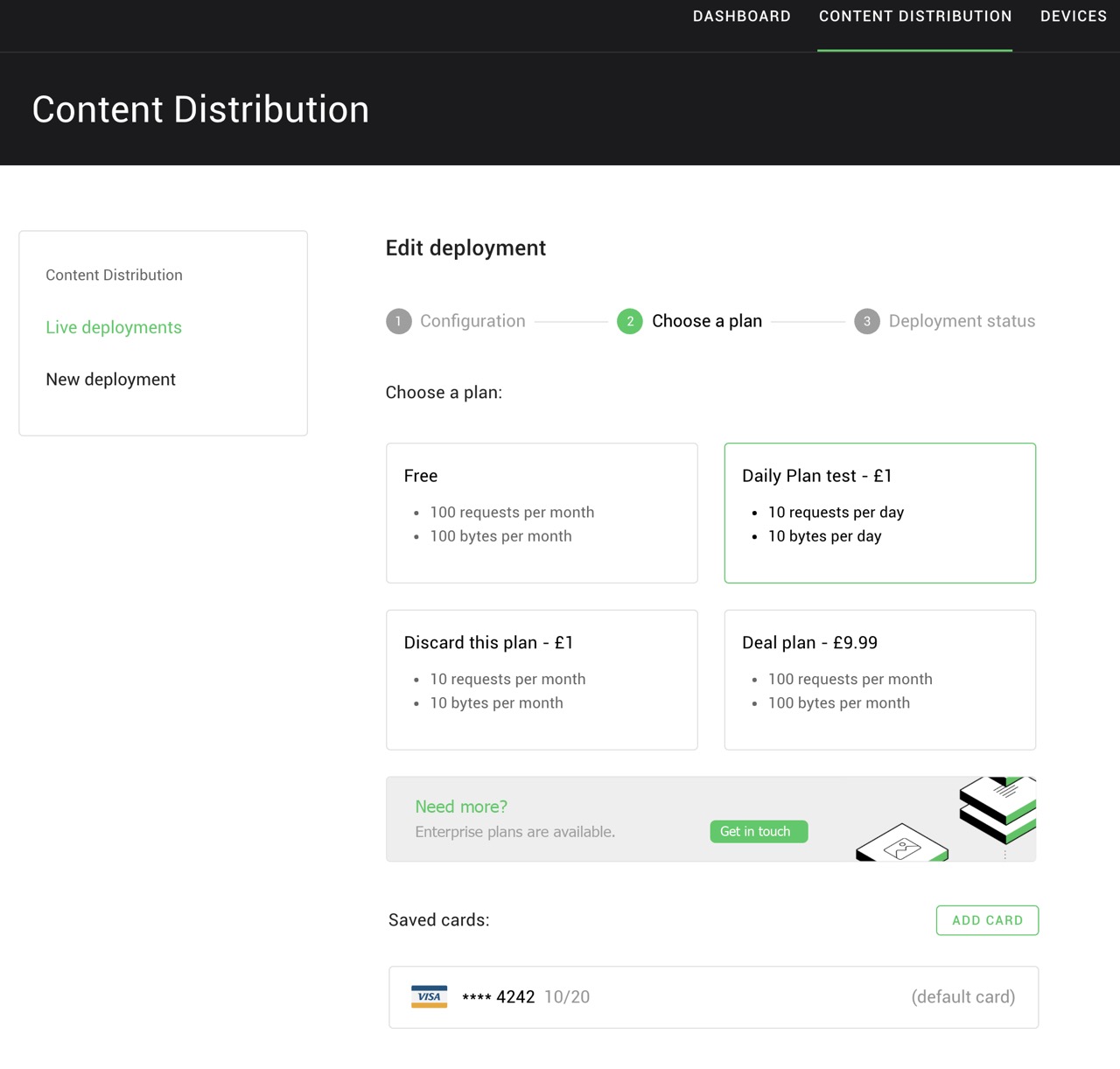The image size is (1120, 1069).
Task: Open the Dashboard navigation tab
Action: pyautogui.click(x=741, y=17)
